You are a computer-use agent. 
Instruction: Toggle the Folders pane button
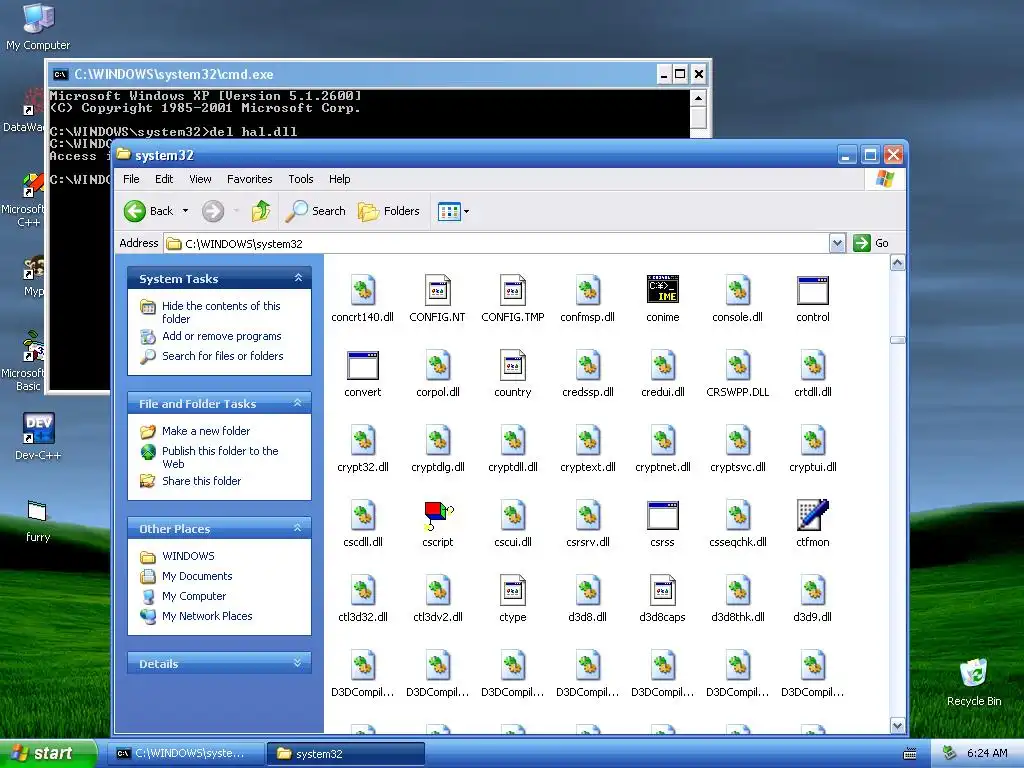tap(389, 211)
